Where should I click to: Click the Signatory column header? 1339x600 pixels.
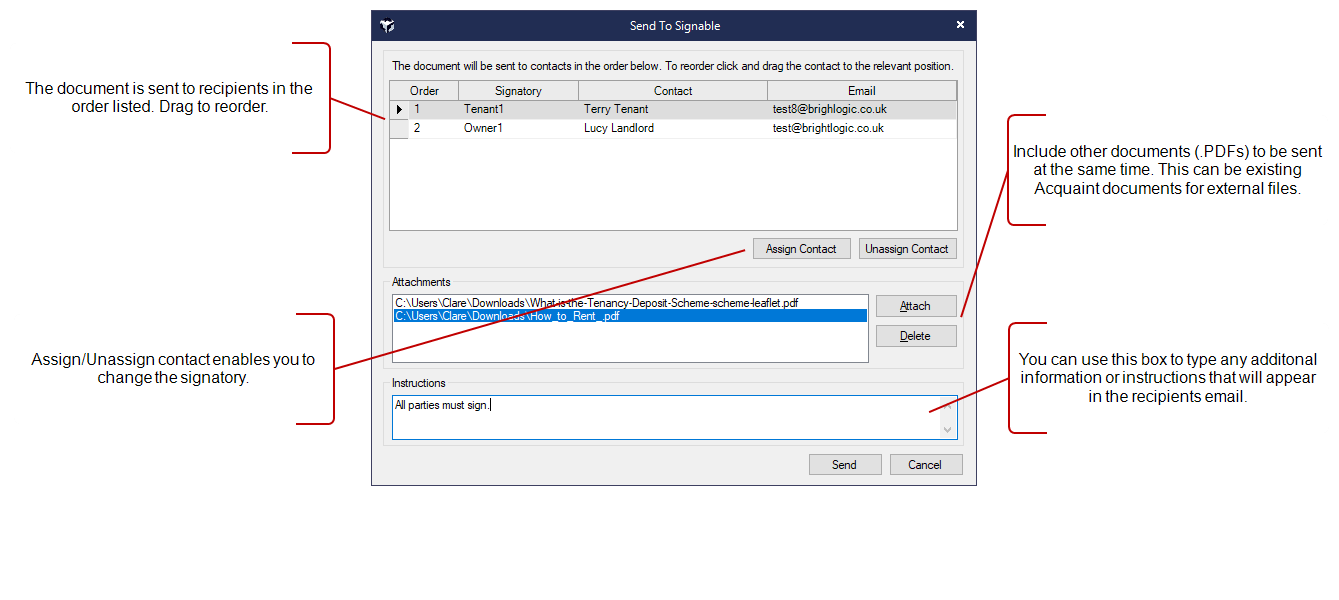(x=517, y=91)
